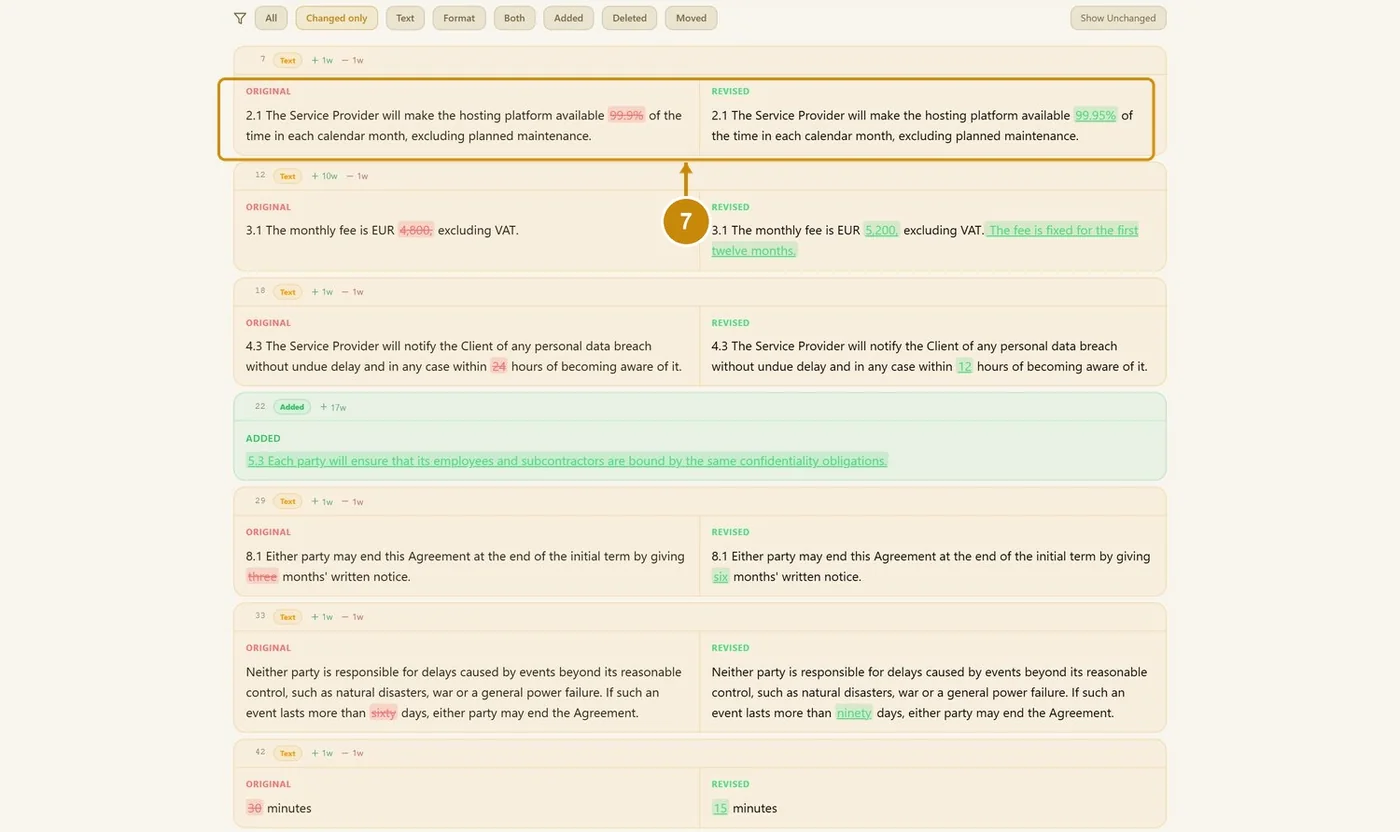Show only Added changes via the filter bar
Viewport: 1400px width, 832px height.
tap(569, 18)
